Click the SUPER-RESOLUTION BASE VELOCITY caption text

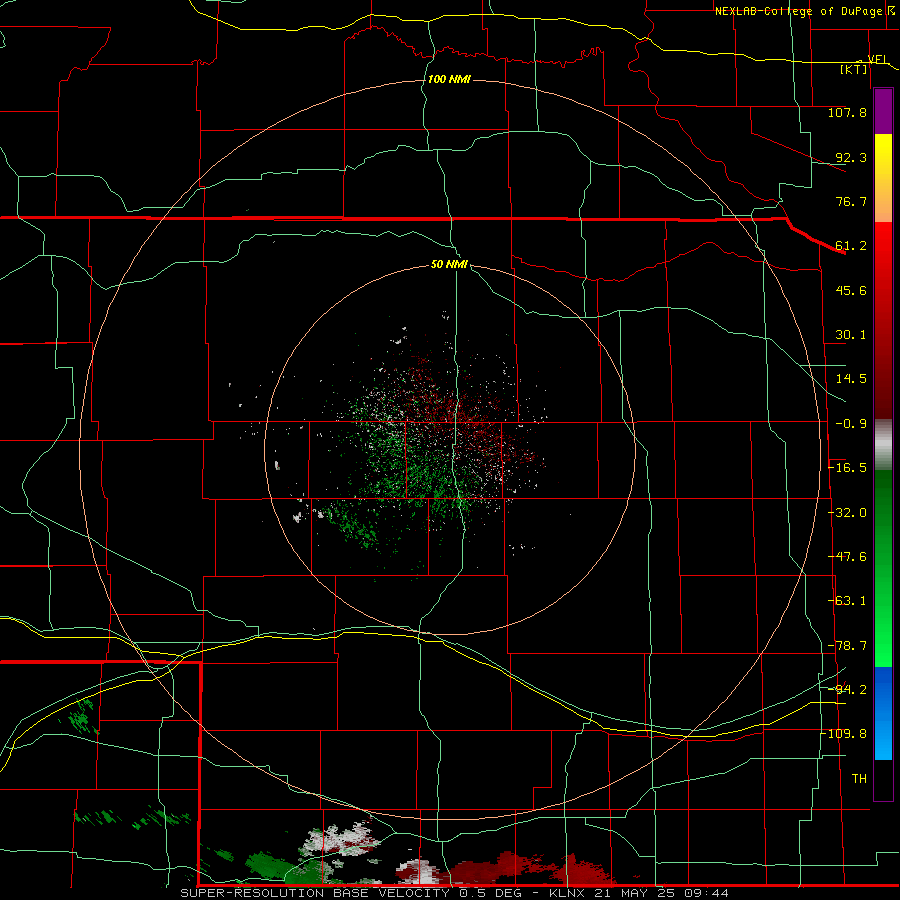click(x=316, y=893)
